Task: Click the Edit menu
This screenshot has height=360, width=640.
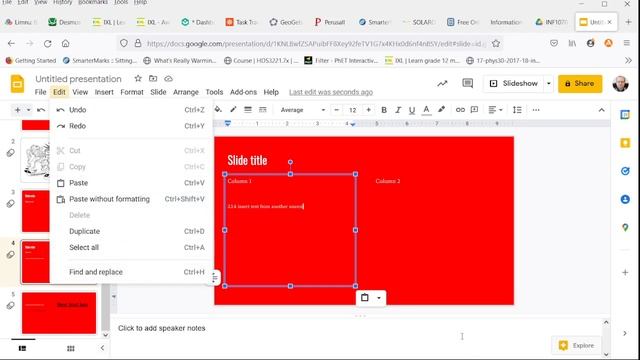Action: [x=59, y=92]
